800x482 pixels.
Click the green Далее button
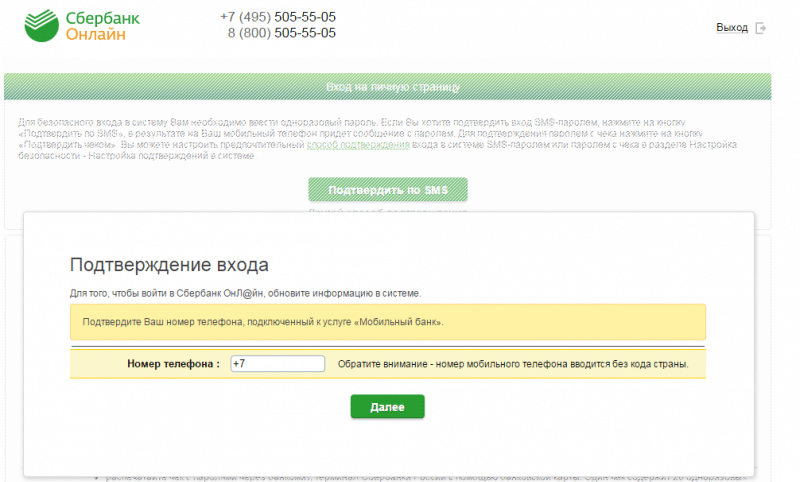[x=387, y=407]
